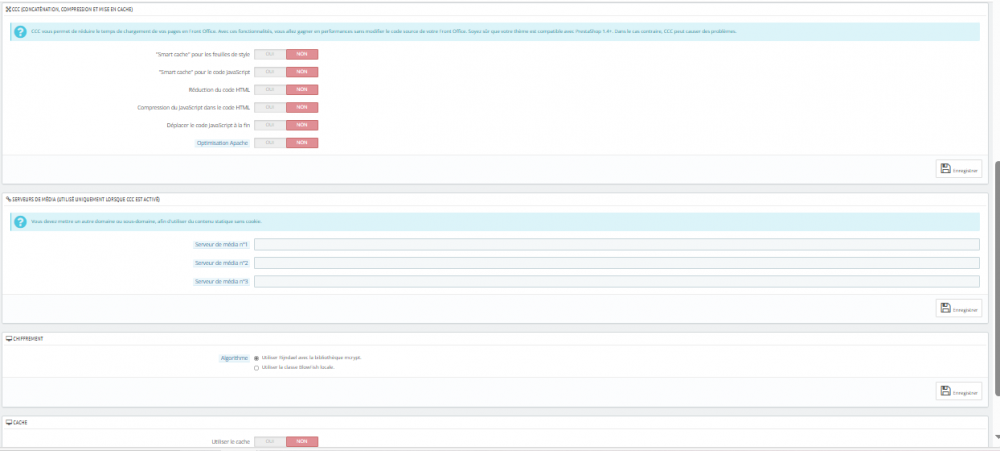The image size is (1000, 451).
Task: Click the Algorithme label
Action: coord(234,358)
